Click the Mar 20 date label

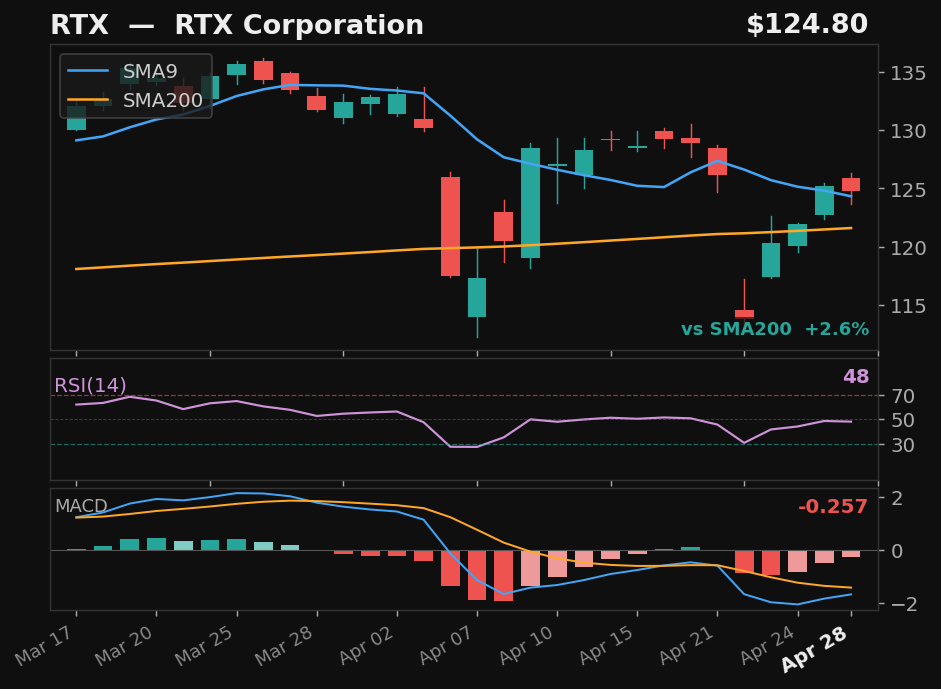125,645
